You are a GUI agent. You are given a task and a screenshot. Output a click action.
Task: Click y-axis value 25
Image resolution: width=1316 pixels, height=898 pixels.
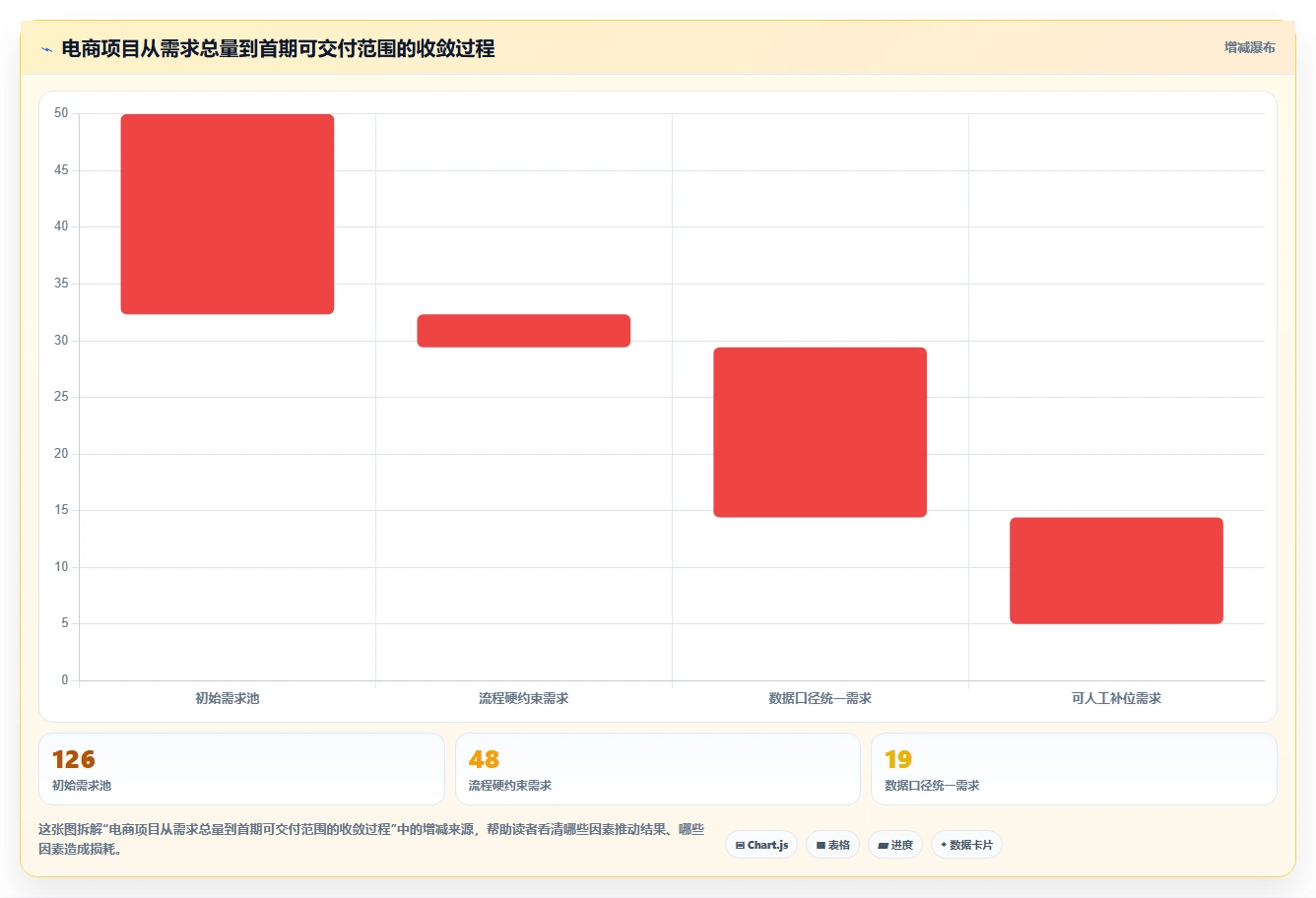pyautogui.click(x=61, y=397)
